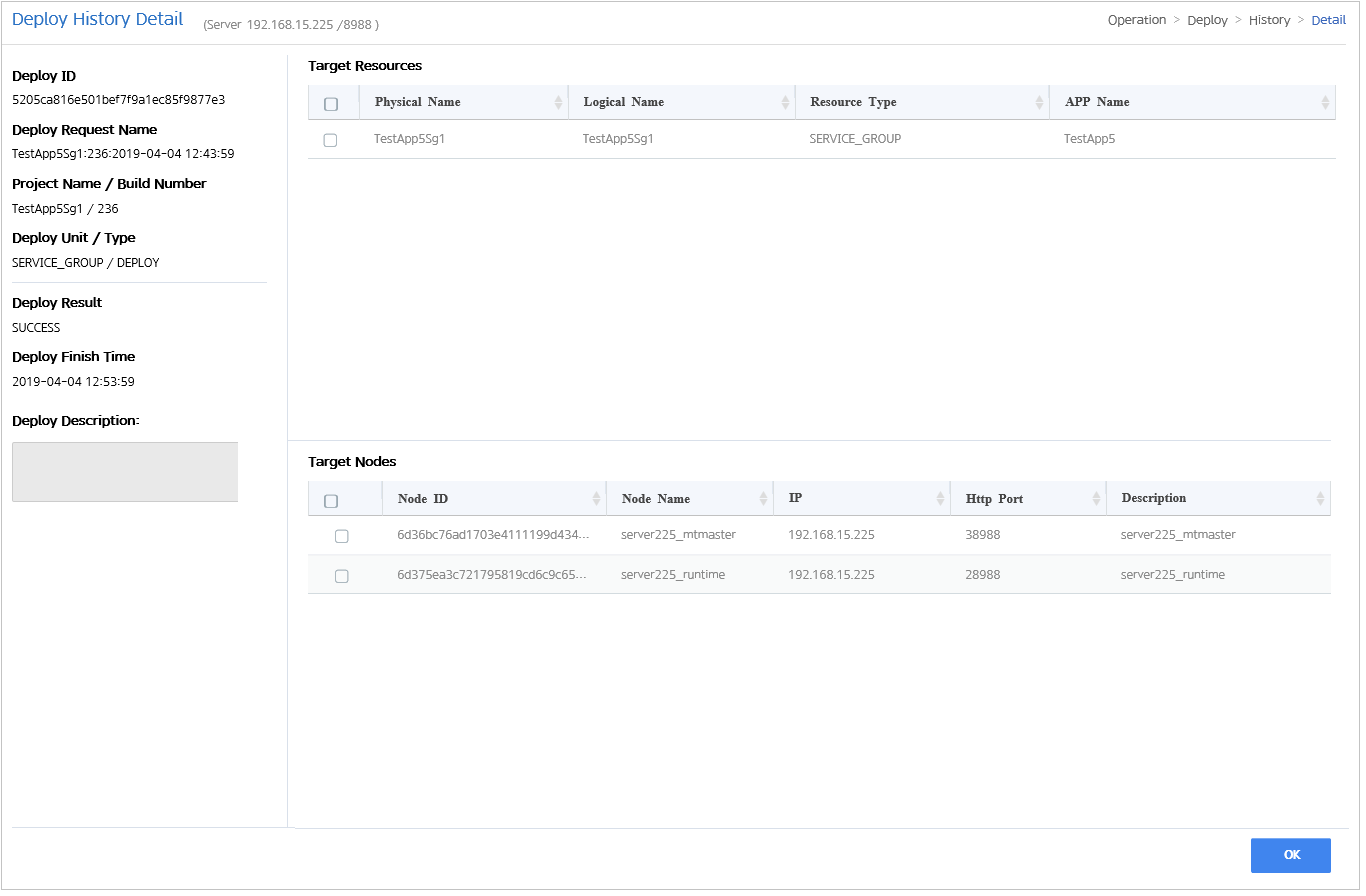Click the OK button
The height and width of the screenshot is (896, 1366).
[1290, 855]
